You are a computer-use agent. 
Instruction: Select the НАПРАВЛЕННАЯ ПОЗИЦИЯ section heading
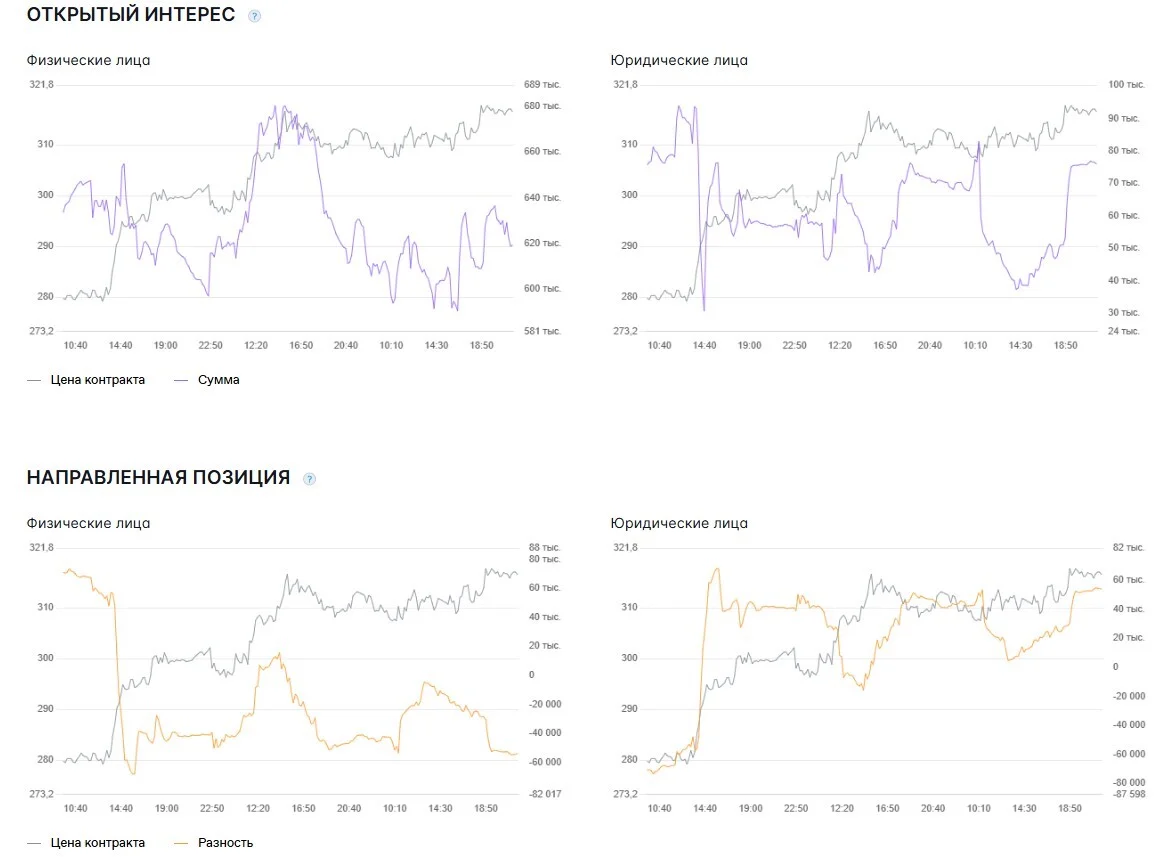(158, 477)
